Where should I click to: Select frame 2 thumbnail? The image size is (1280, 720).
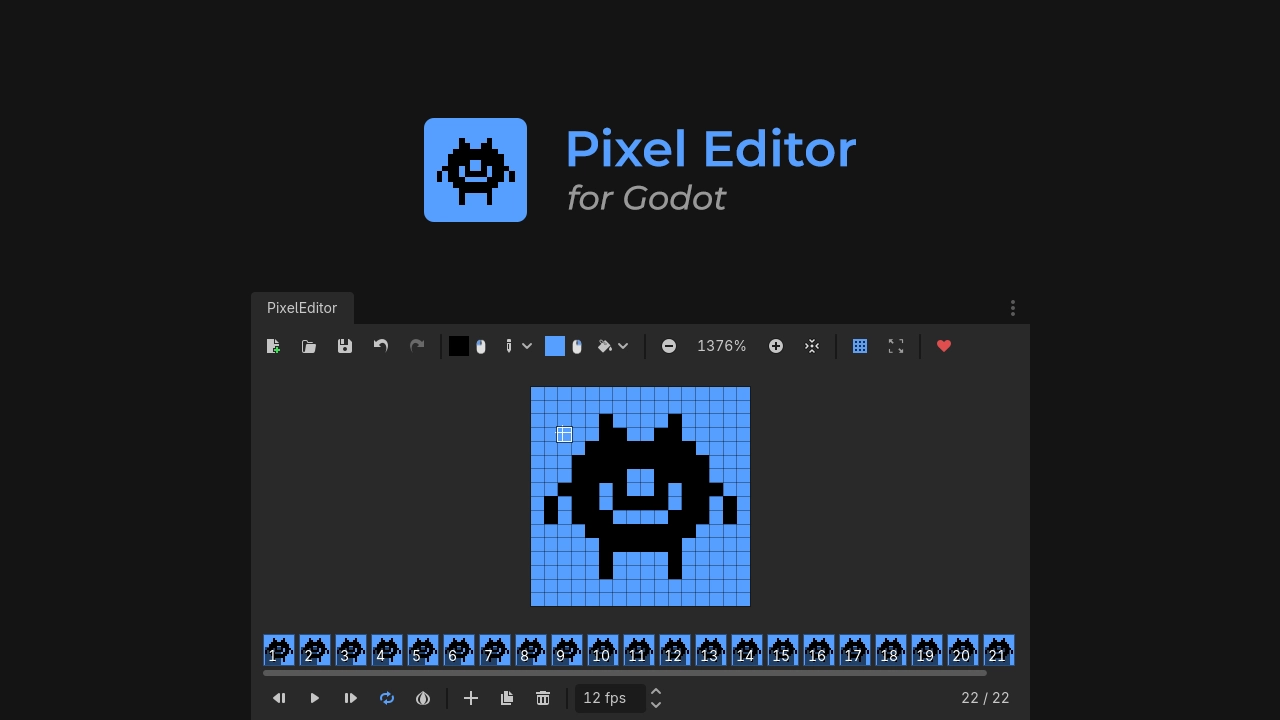pos(315,650)
